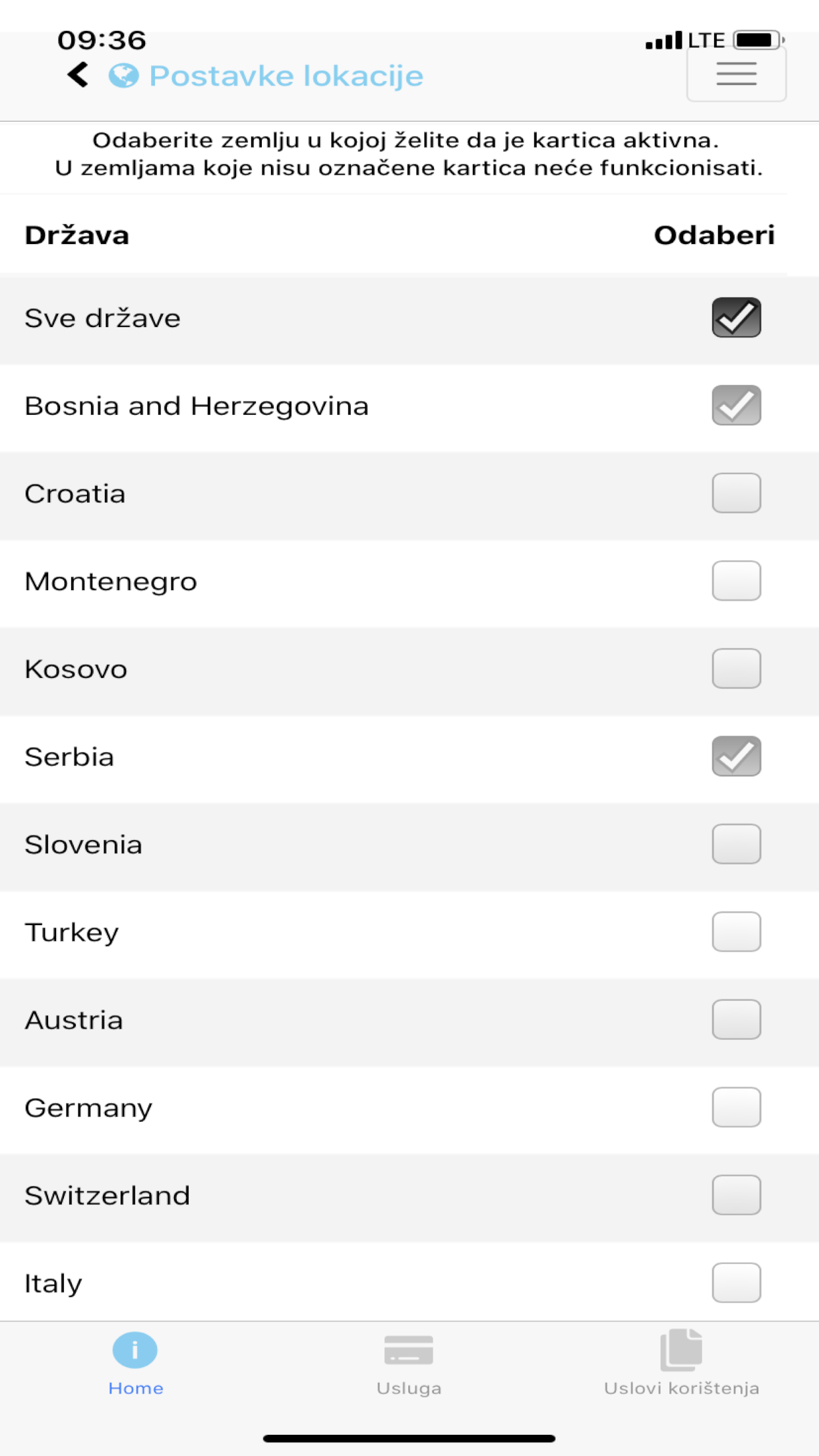This screenshot has height=1456, width=819.
Task: Tap the Usluga card icon
Action: 409,1350
